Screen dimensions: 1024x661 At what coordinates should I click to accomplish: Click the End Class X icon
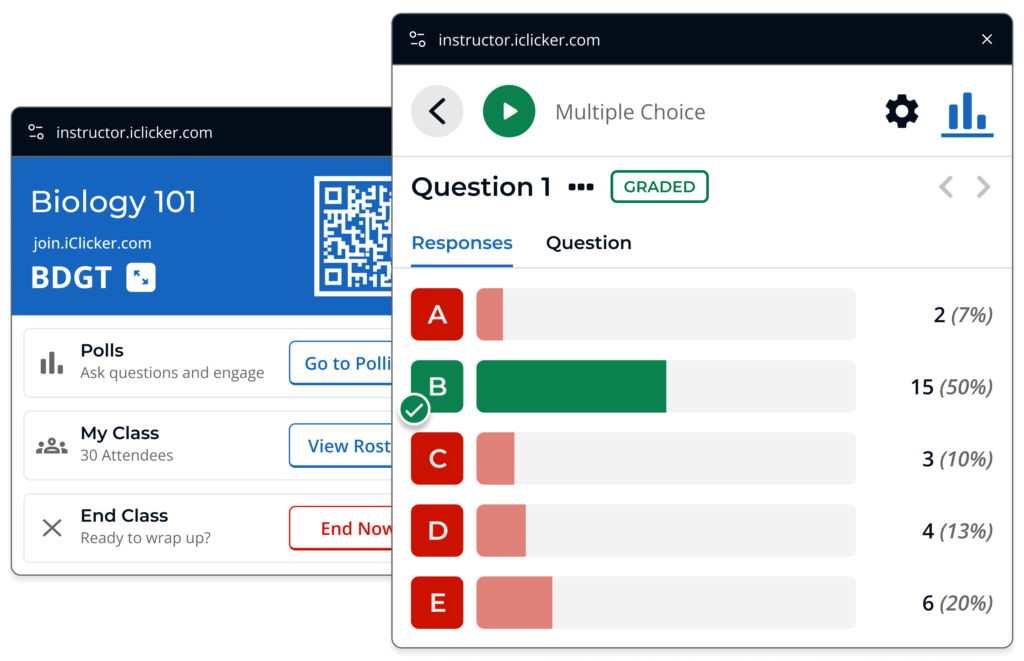point(52,528)
